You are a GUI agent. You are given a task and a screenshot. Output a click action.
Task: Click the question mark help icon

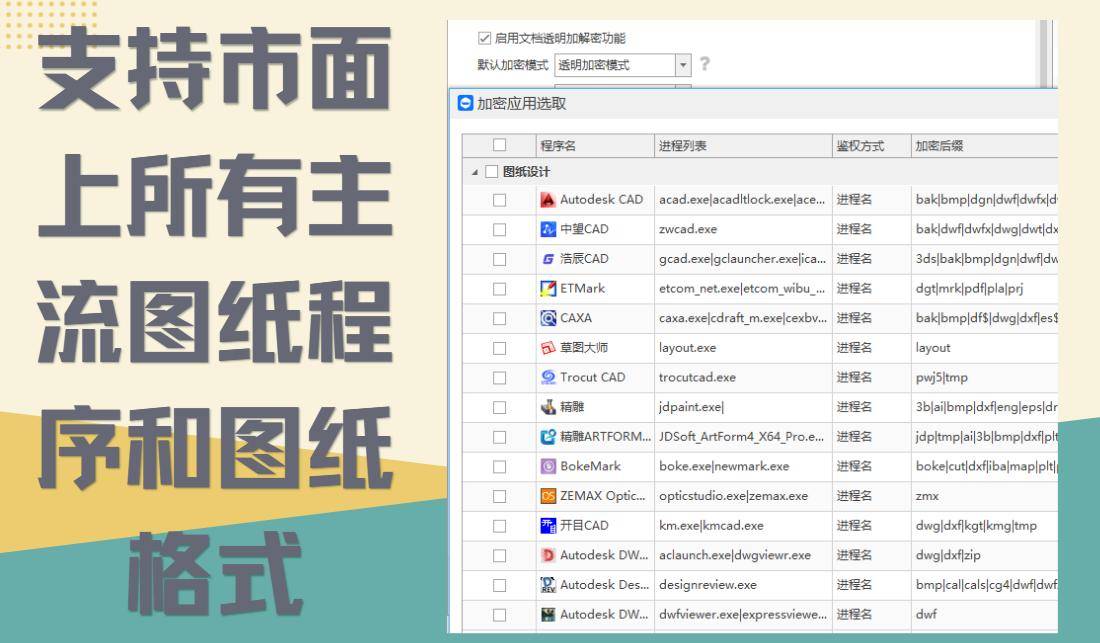705,65
